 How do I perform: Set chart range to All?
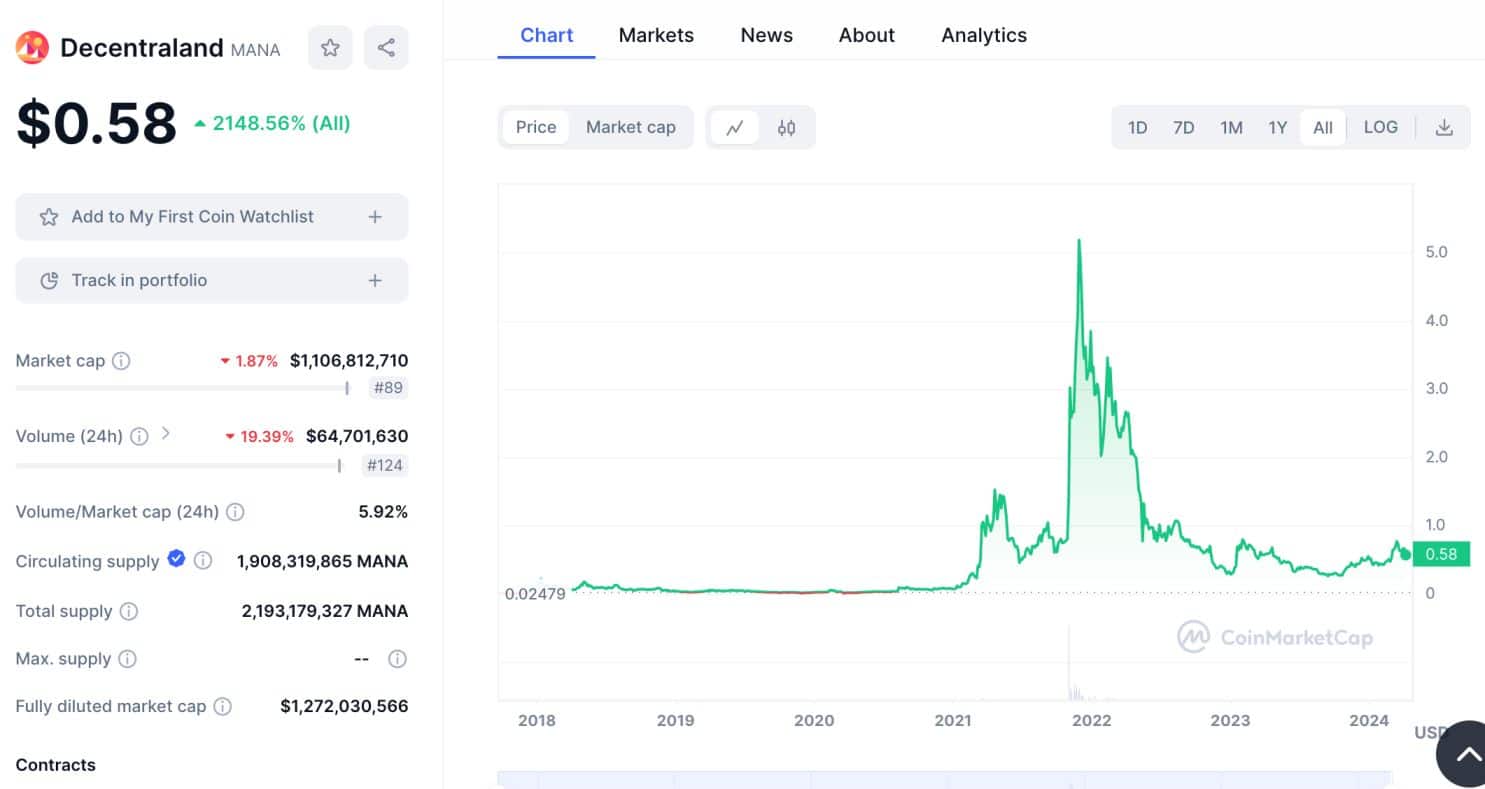[1323, 127]
